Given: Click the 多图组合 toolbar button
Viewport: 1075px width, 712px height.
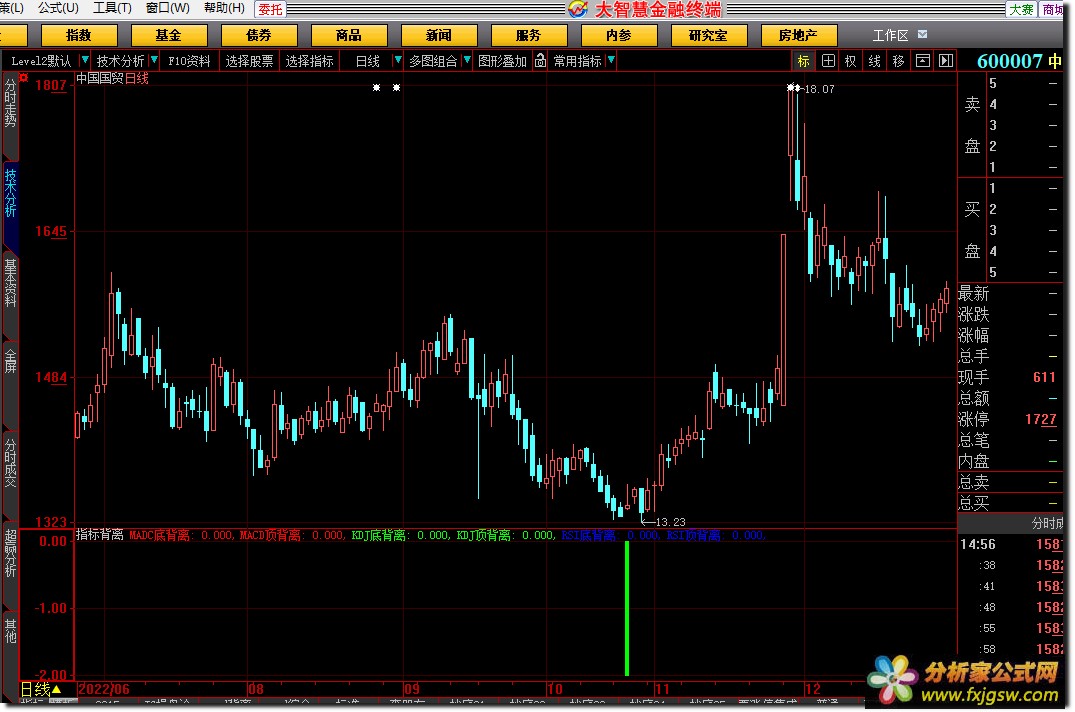Looking at the screenshot, I should pyautogui.click(x=433, y=61).
